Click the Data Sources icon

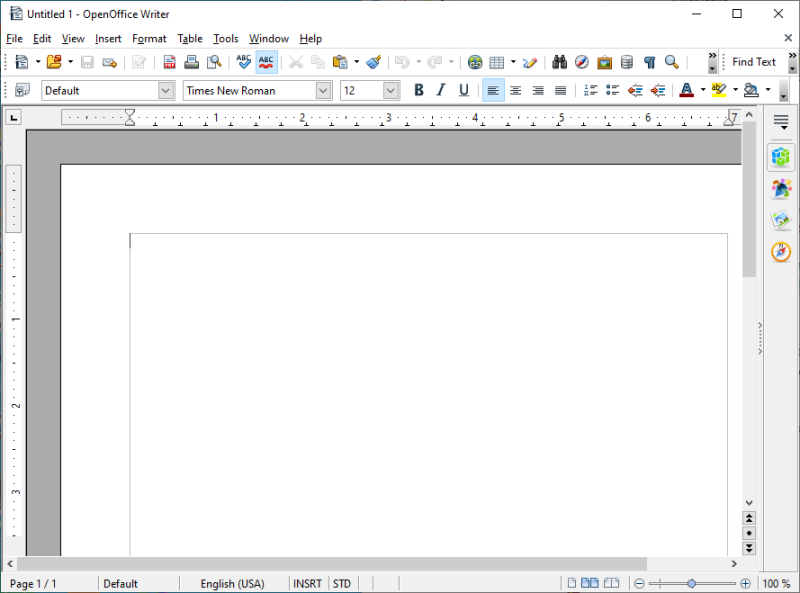point(626,62)
